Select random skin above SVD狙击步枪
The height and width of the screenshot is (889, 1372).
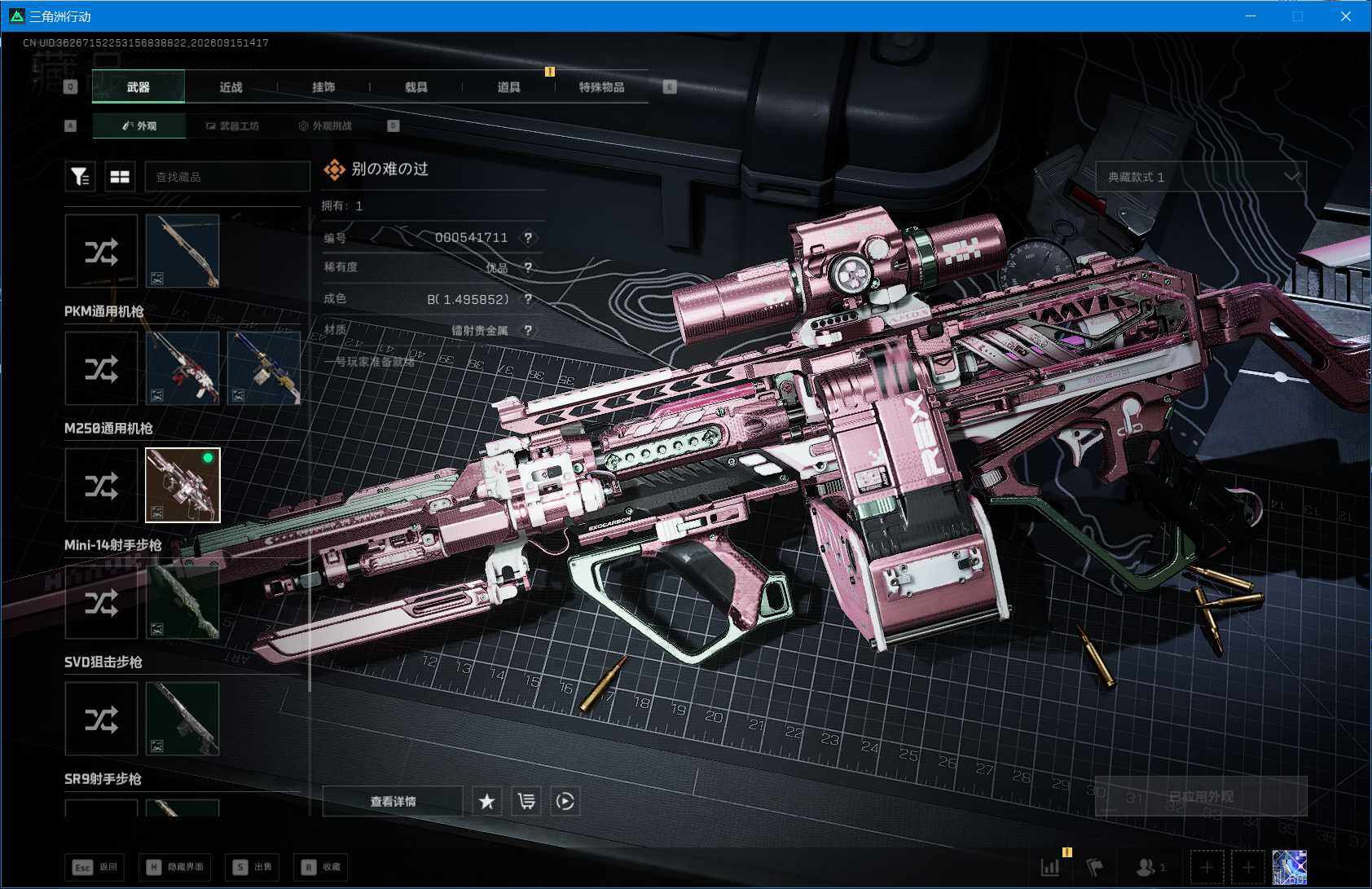[101, 603]
